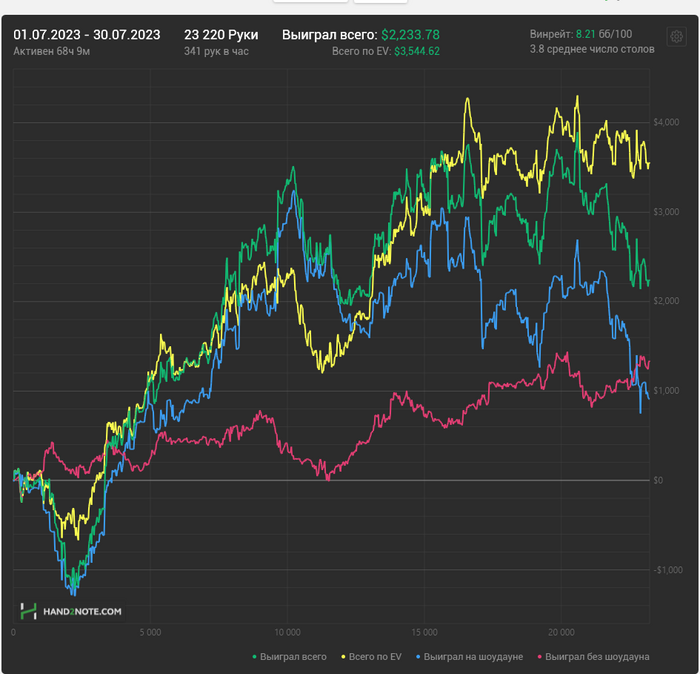Click the 15 000 x-axis label
700x674 pixels.
[425, 632]
